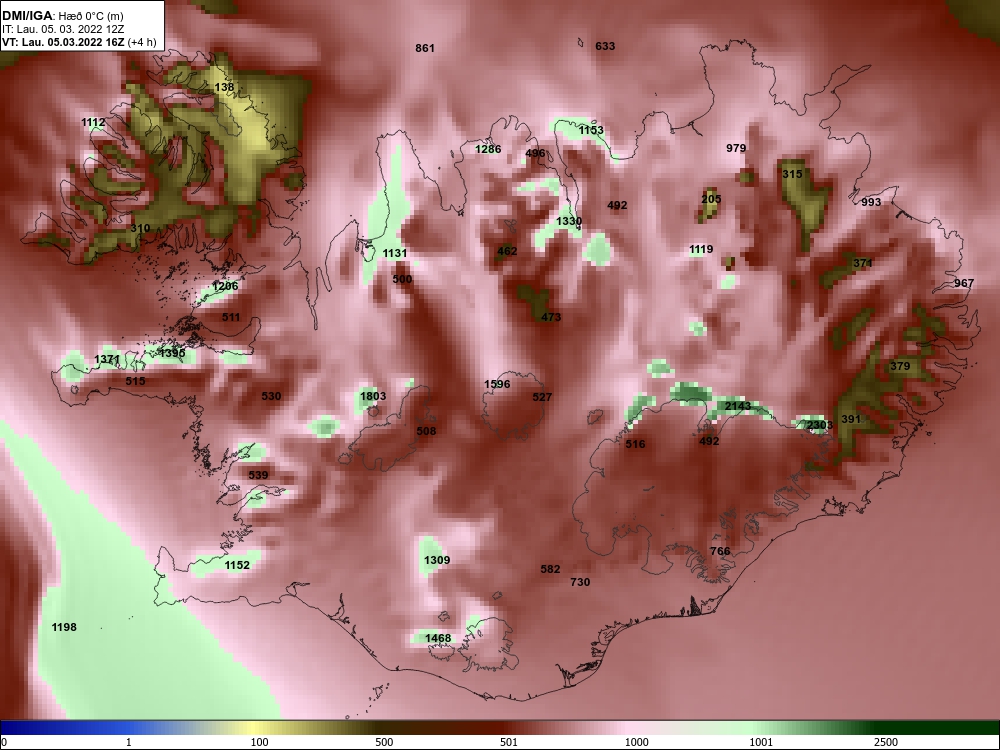The image size is (1000, 750).
Task: Click the map value 979
Action: [x=736, y=148]
